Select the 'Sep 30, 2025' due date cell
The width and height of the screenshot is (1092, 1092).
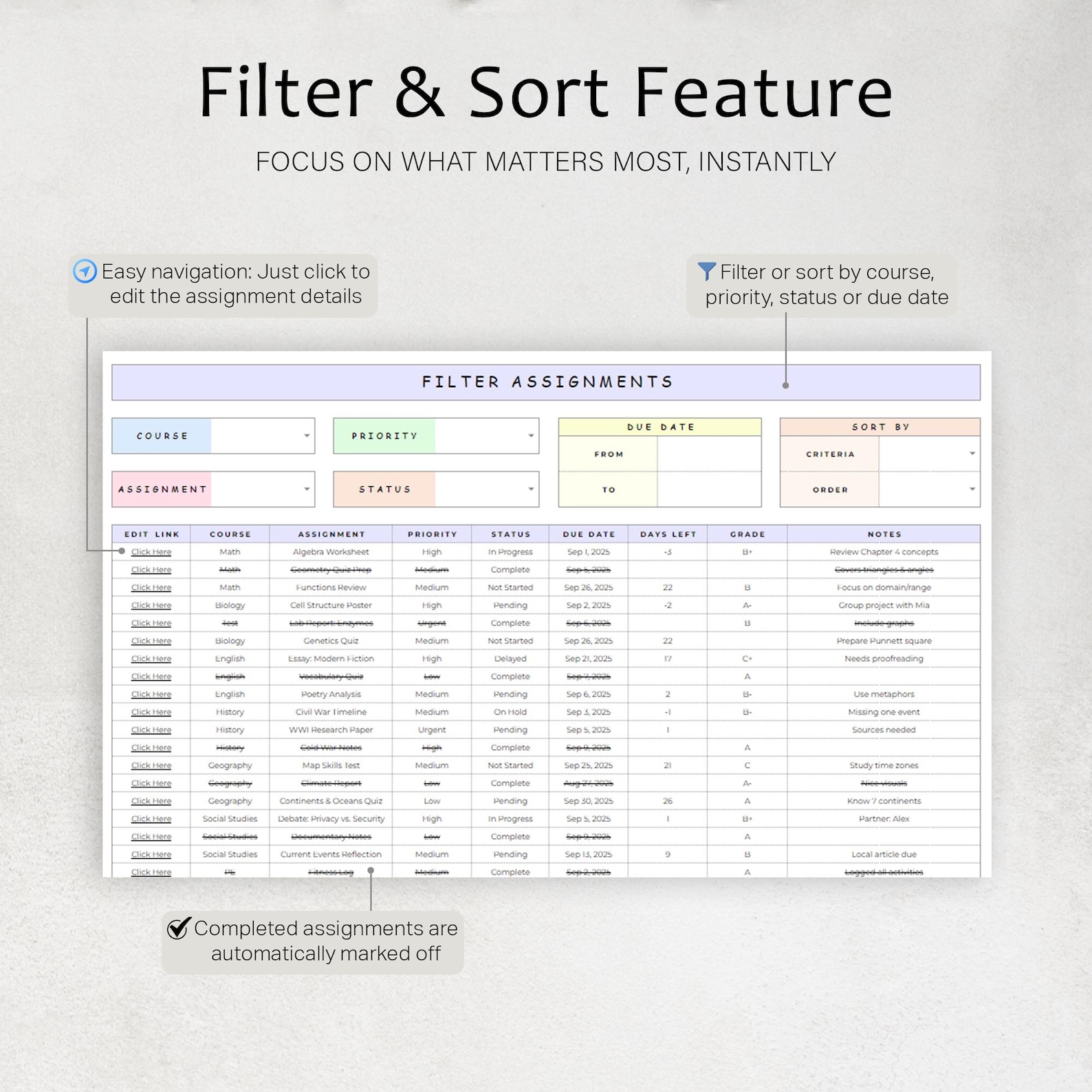coord(589,801)
